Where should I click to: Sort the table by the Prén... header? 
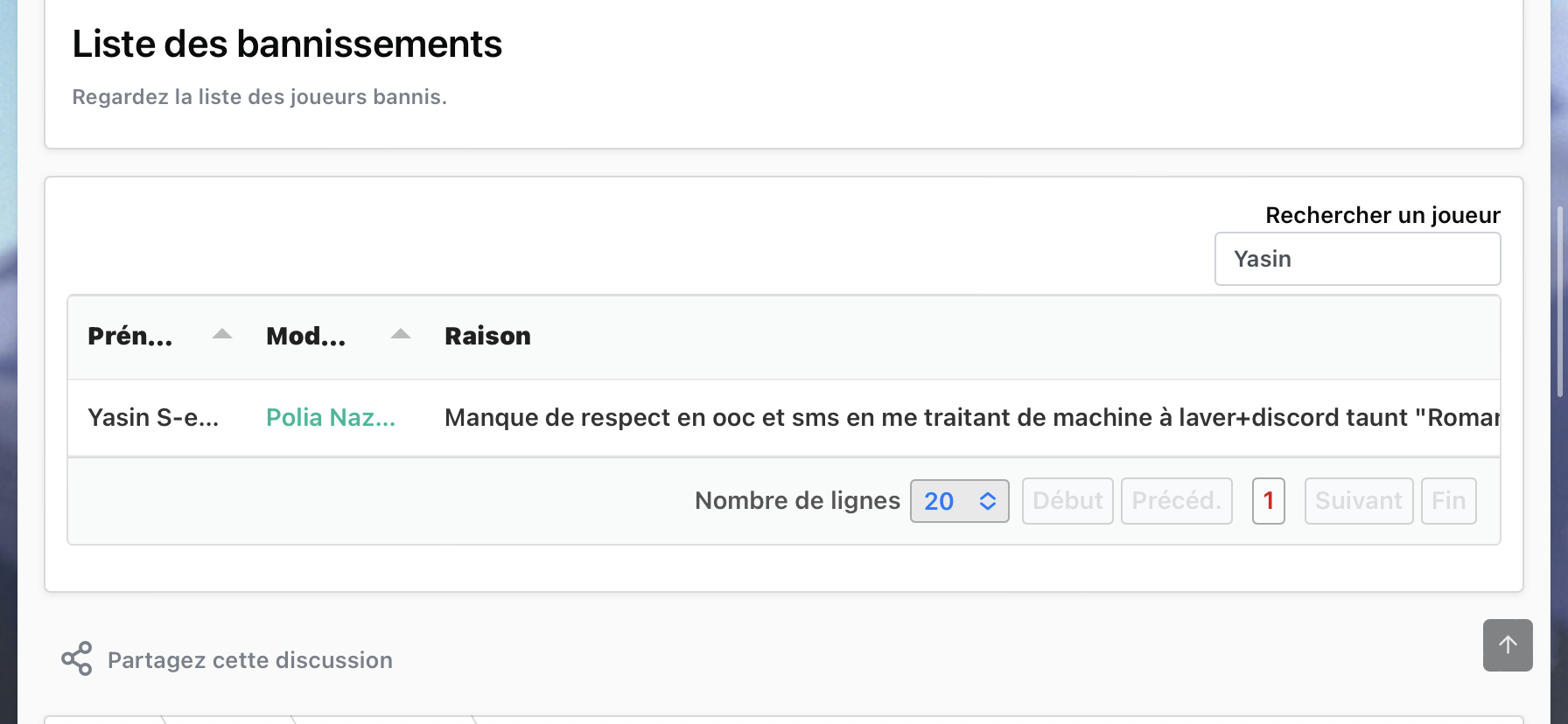(130, 336)
